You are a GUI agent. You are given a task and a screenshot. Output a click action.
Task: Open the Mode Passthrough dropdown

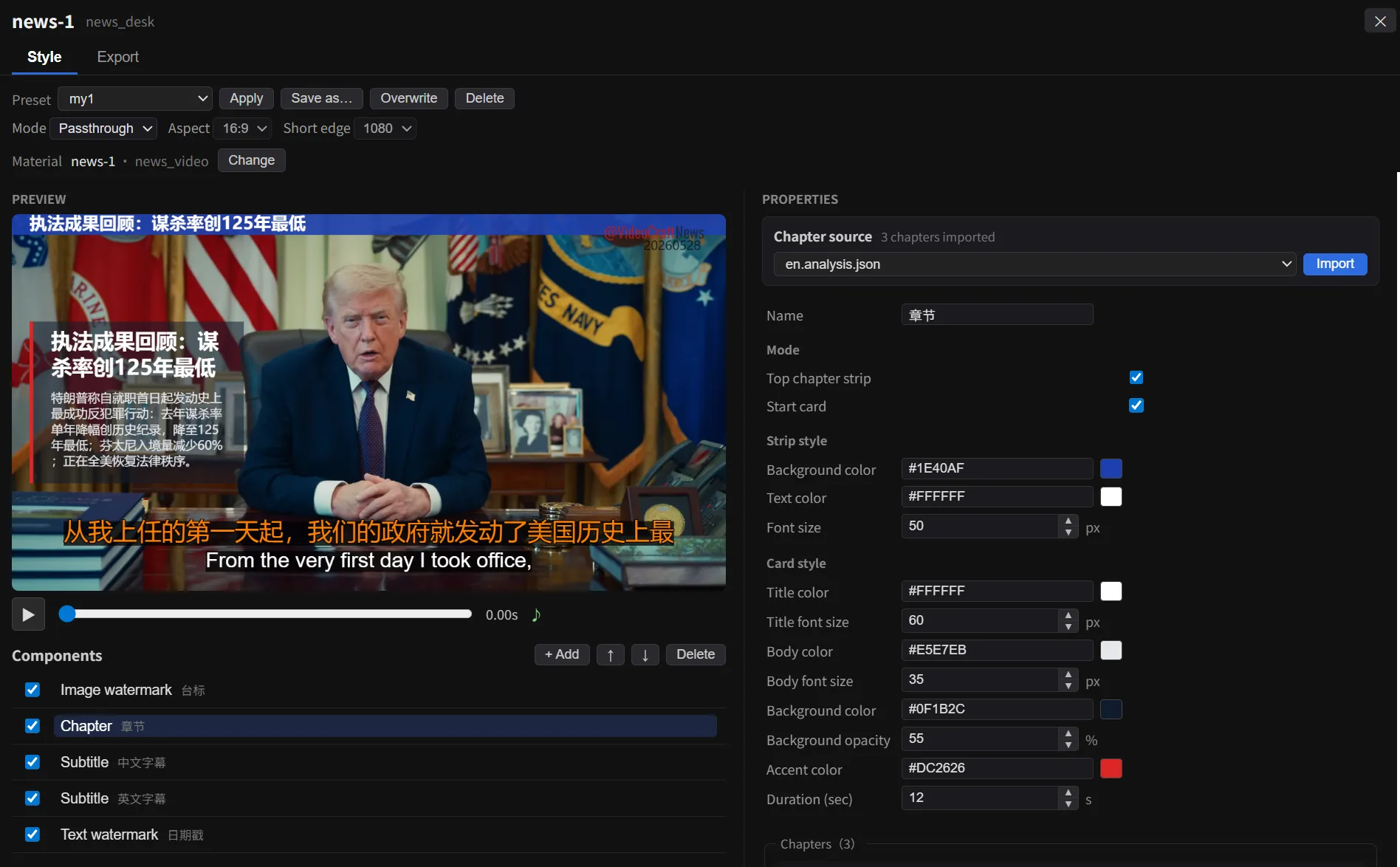[103, 128]
